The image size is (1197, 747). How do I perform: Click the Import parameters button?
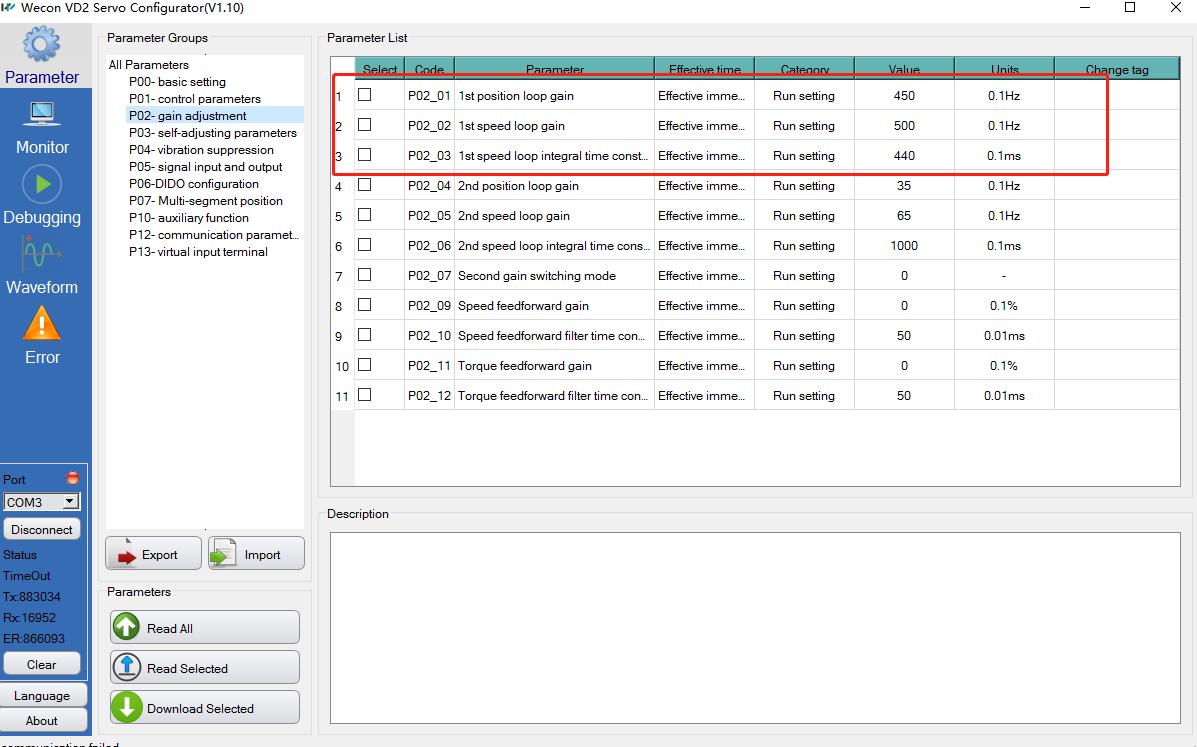(x=256, y=555)
